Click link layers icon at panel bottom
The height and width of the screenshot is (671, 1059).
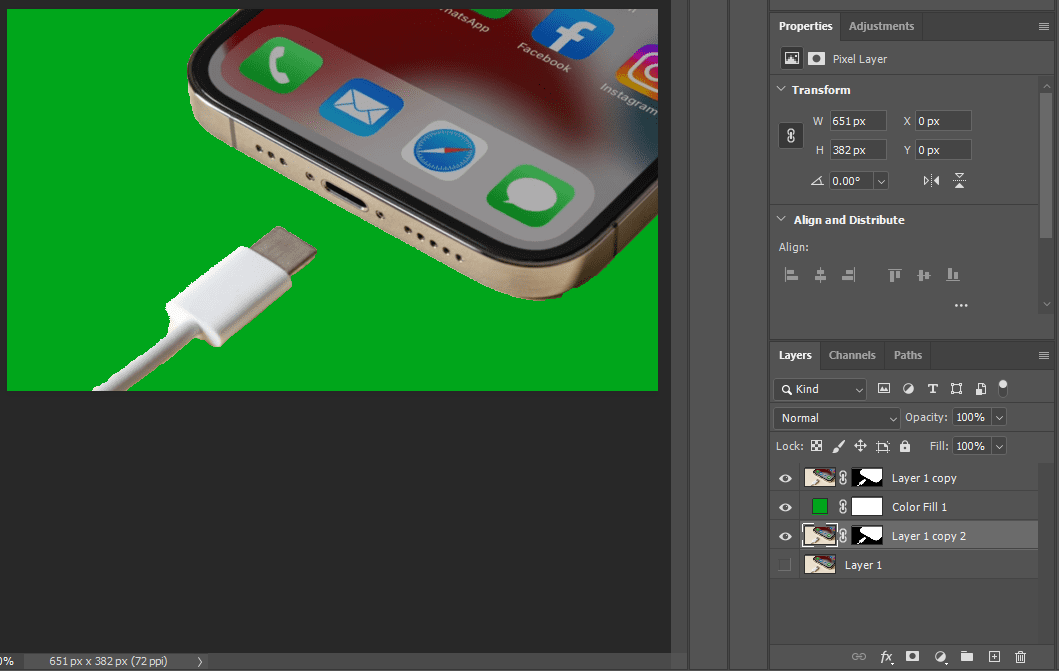click(858, 657)
